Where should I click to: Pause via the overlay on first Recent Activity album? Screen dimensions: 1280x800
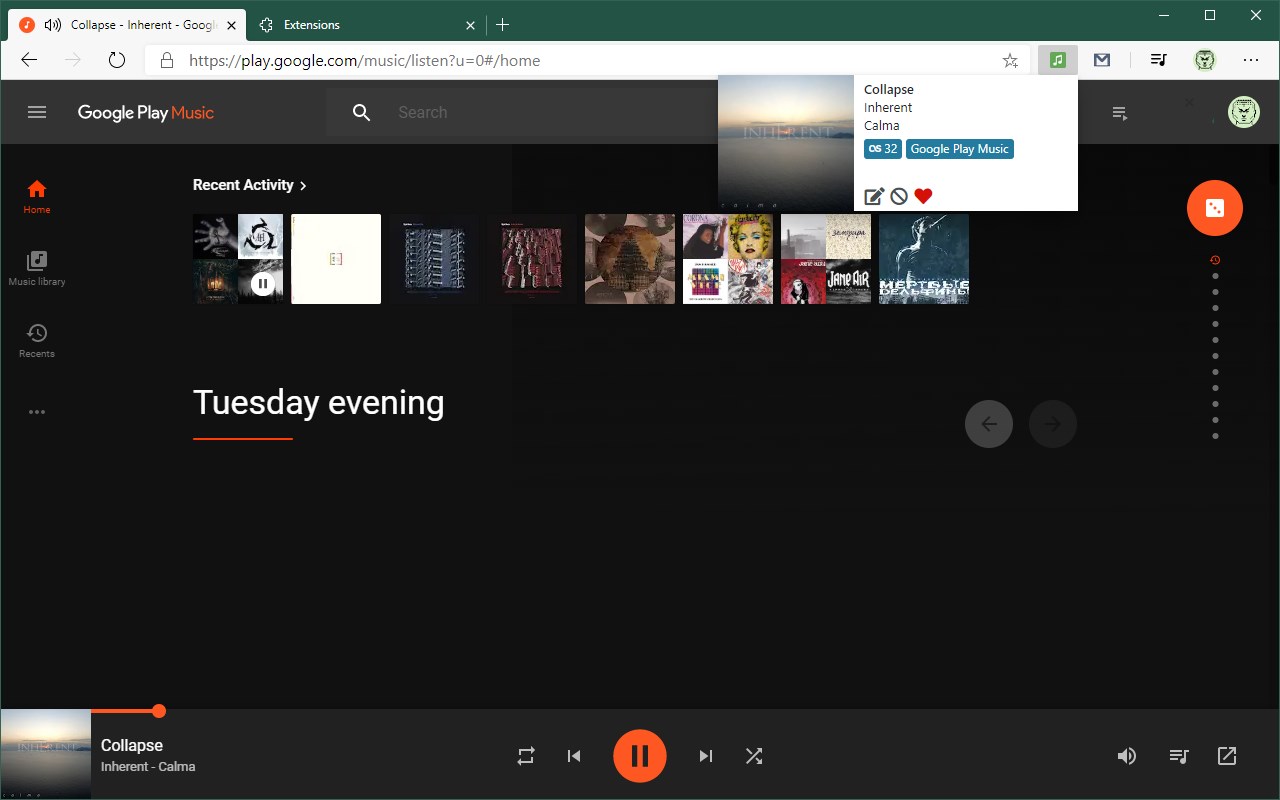262,283
